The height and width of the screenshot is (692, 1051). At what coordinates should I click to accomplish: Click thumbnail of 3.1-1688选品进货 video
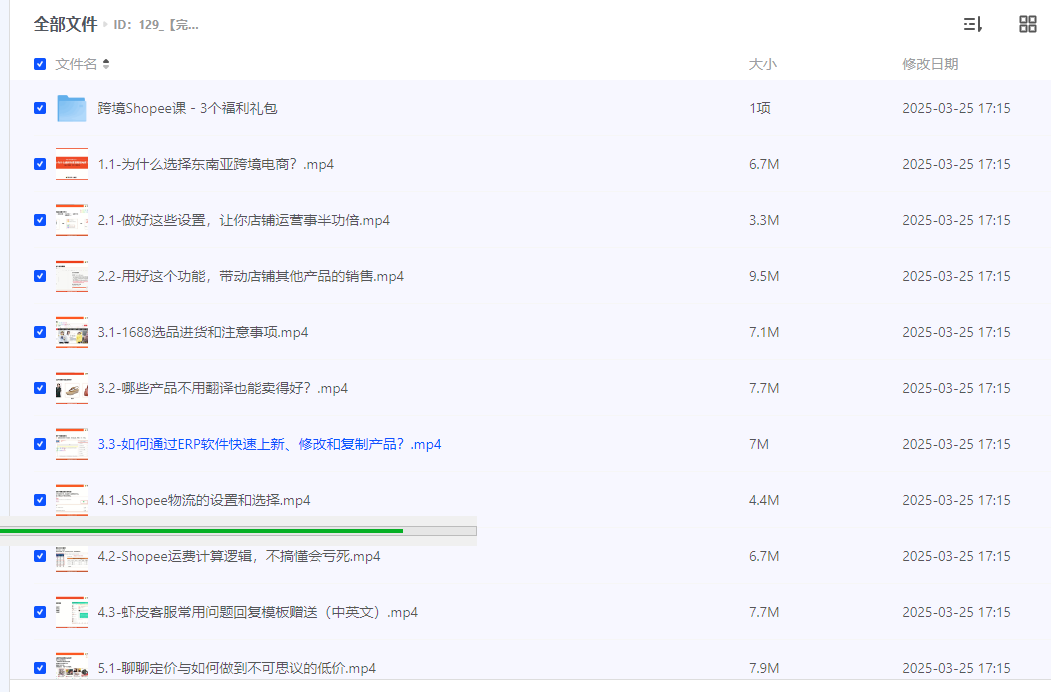[72, 332]
